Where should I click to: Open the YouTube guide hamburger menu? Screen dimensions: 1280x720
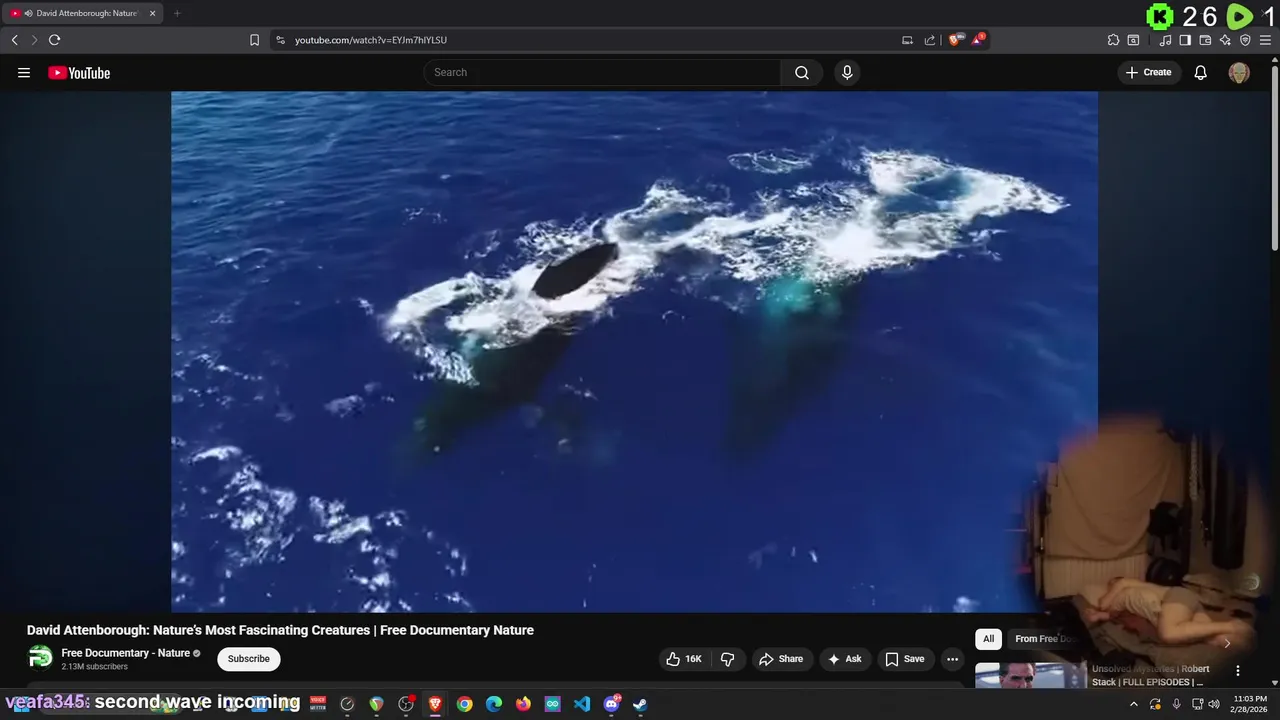click(24, 72)
